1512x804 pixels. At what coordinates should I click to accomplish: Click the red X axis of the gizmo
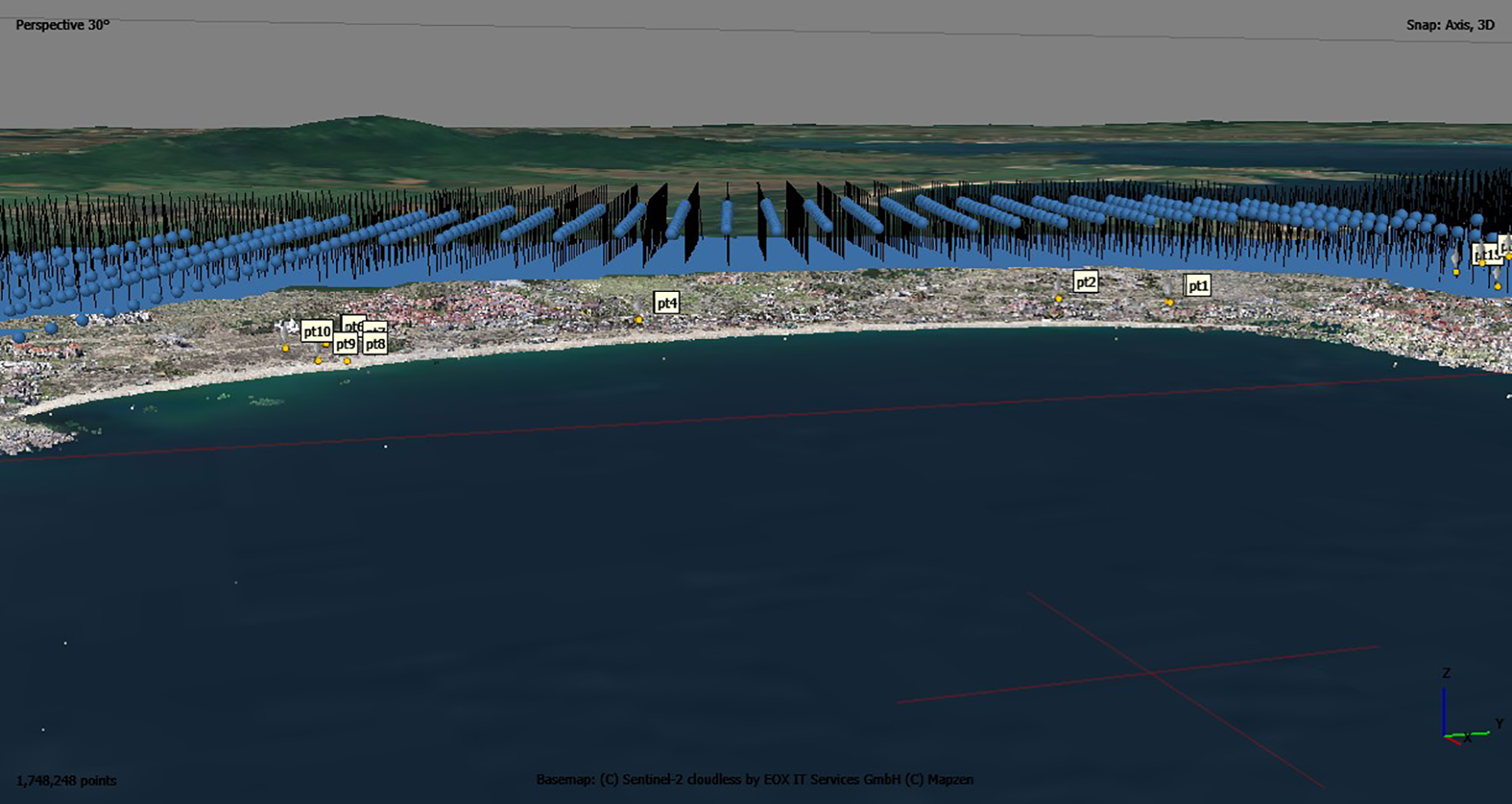1453,739
